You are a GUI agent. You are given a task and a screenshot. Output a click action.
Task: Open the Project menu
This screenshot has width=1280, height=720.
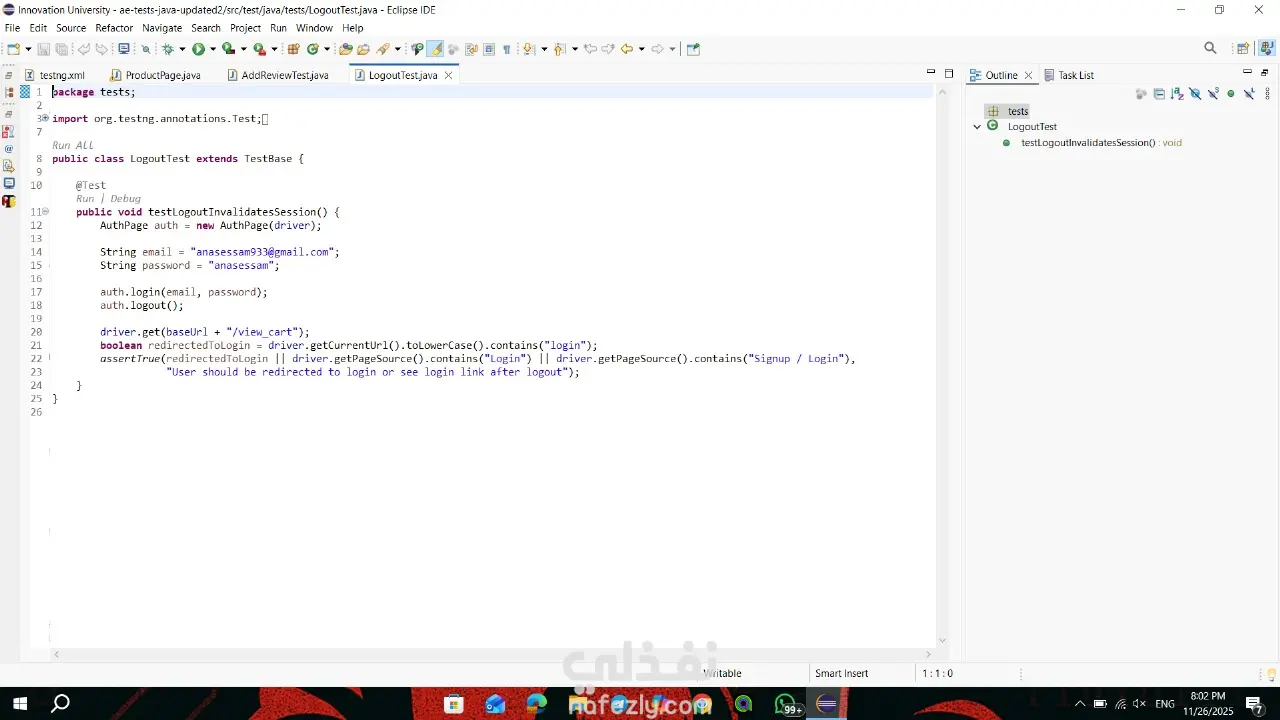point(245,28)
